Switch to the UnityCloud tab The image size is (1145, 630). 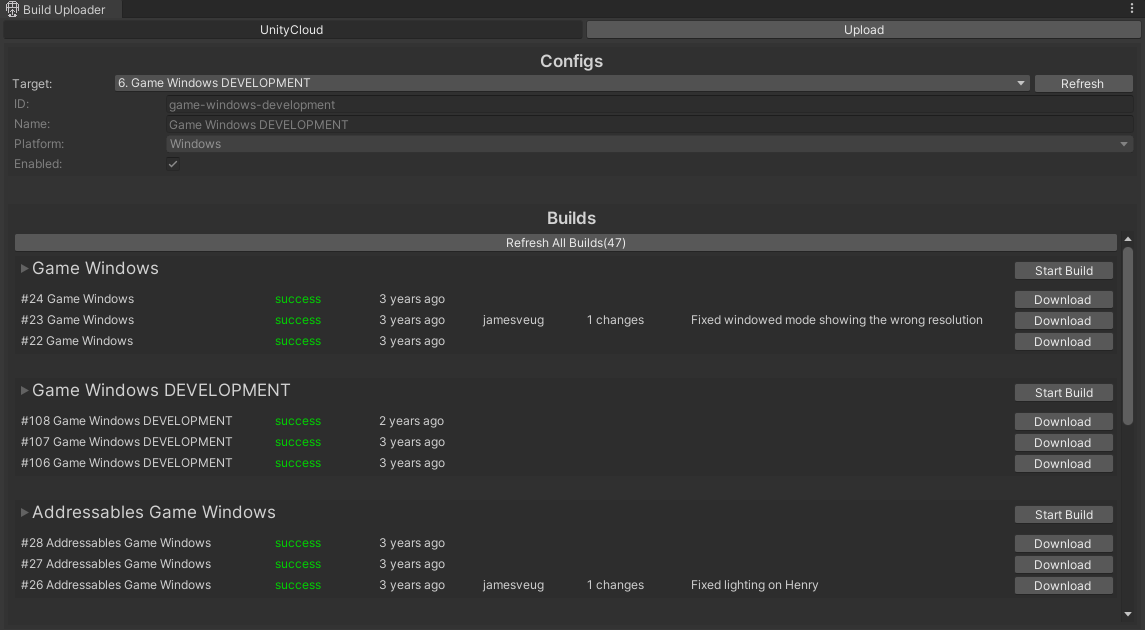pyautogui.click(x=291, y=29)
